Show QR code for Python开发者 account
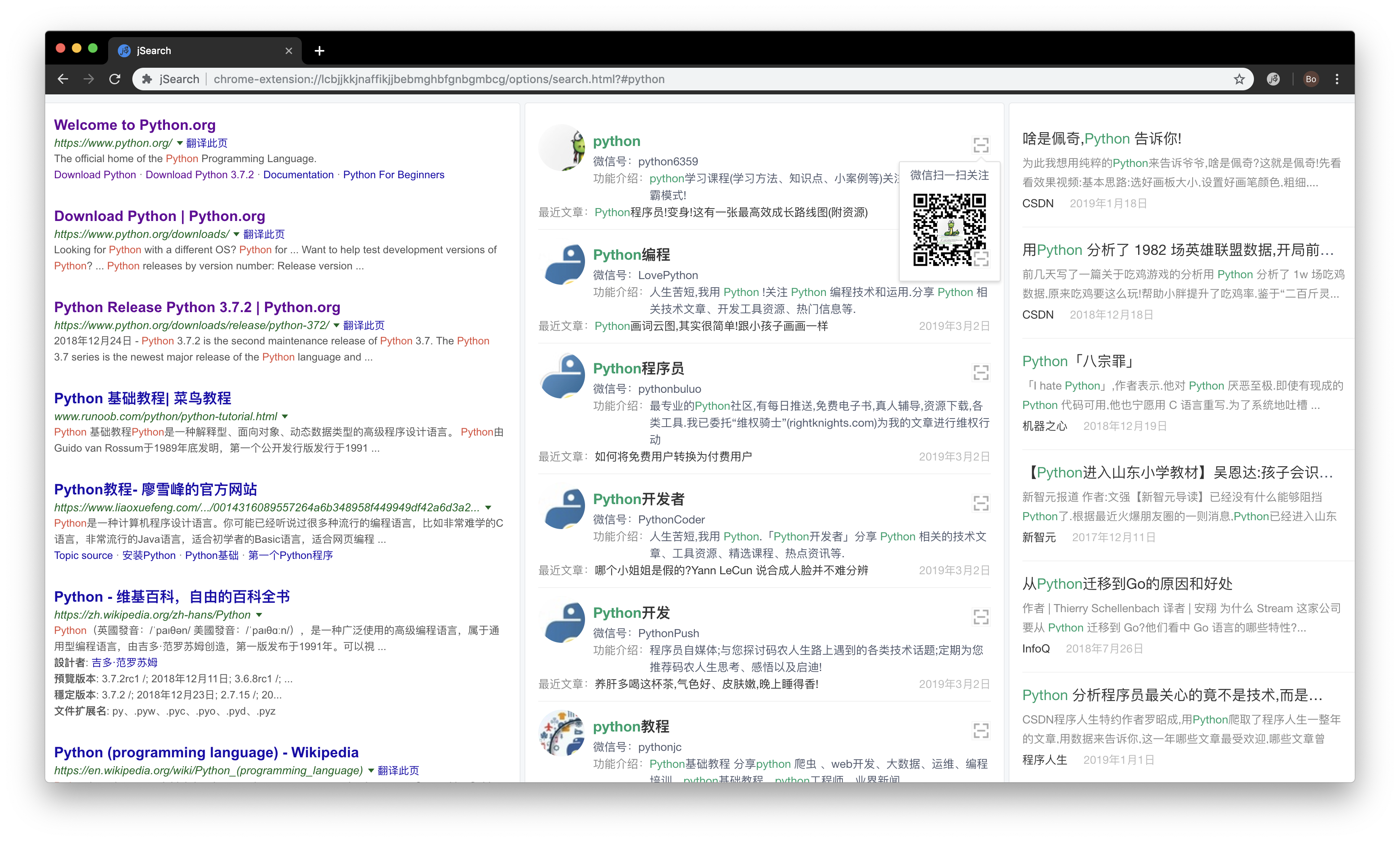 [981, 503]
